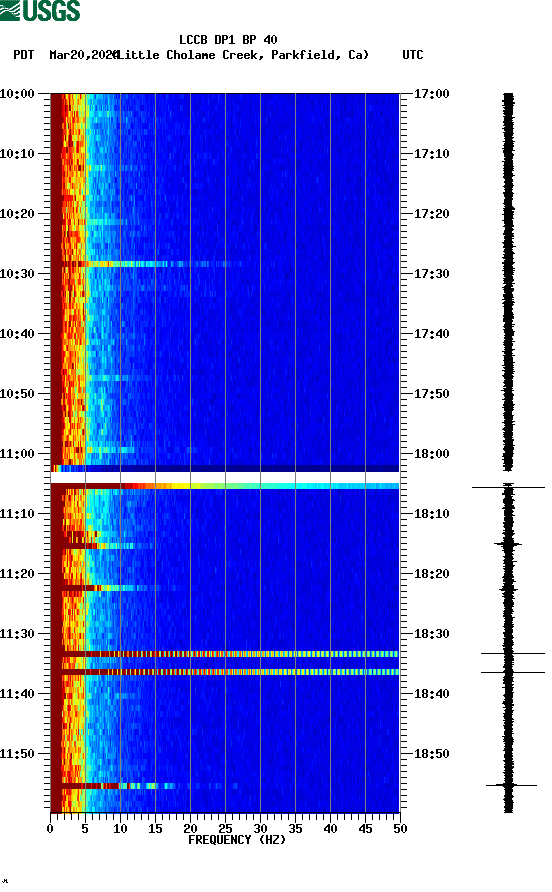Screen dimensions: 552x892
Task: Click the '18:40' UTC time label
Action: tap(431, 694)
